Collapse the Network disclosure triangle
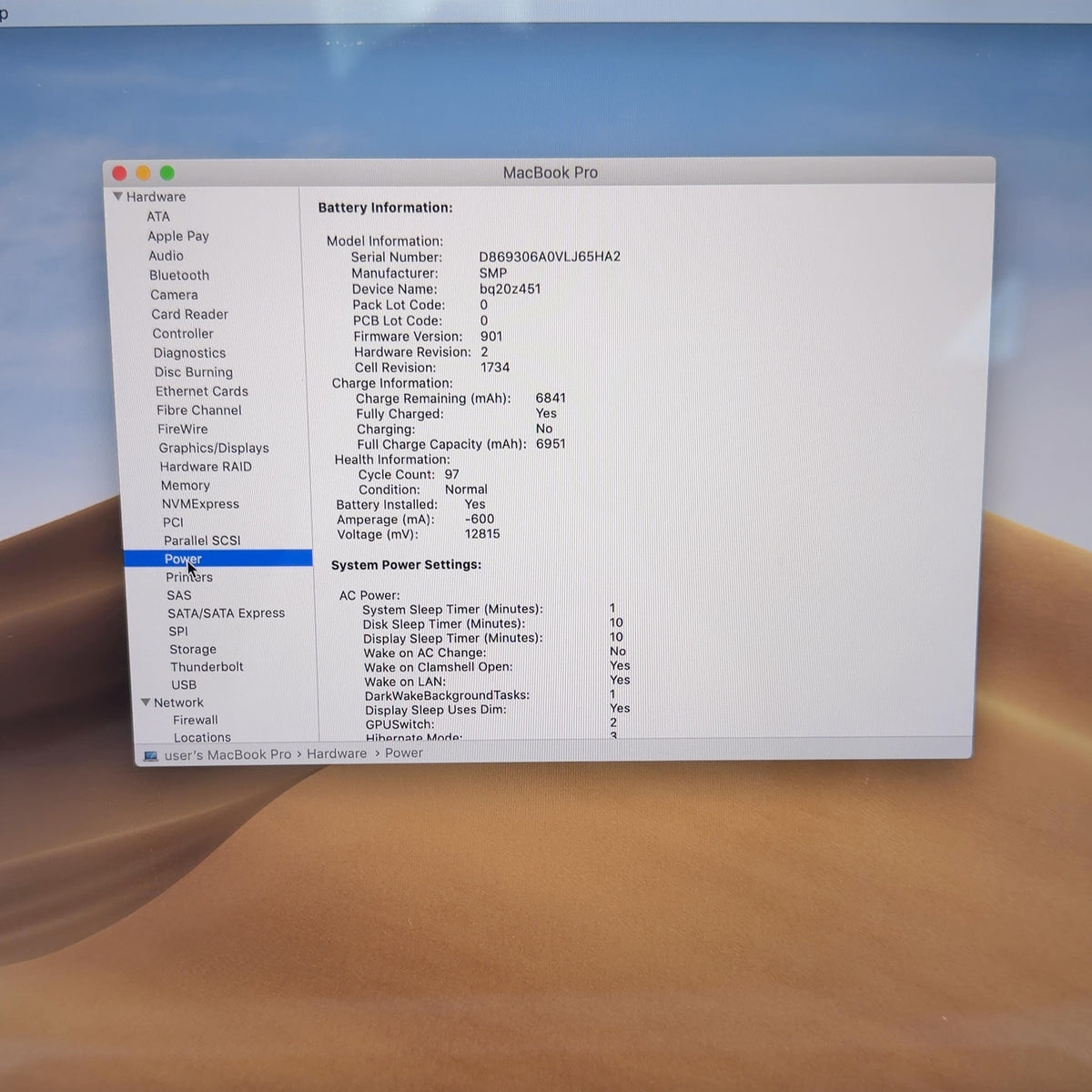Viewport: 1092px width, 1092px height. (x=146, y=703)
